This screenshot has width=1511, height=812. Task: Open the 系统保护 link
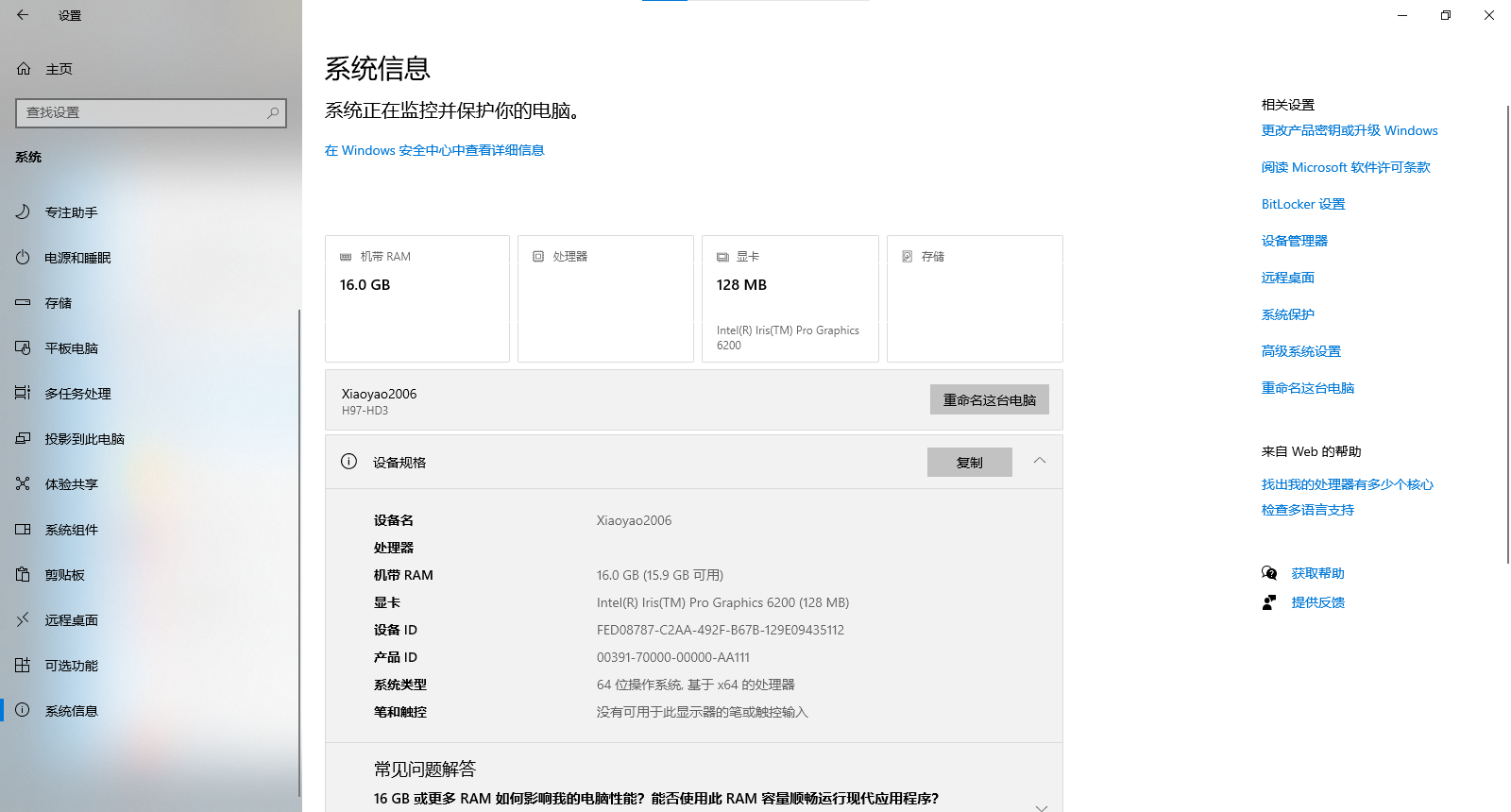[1288, 314]
